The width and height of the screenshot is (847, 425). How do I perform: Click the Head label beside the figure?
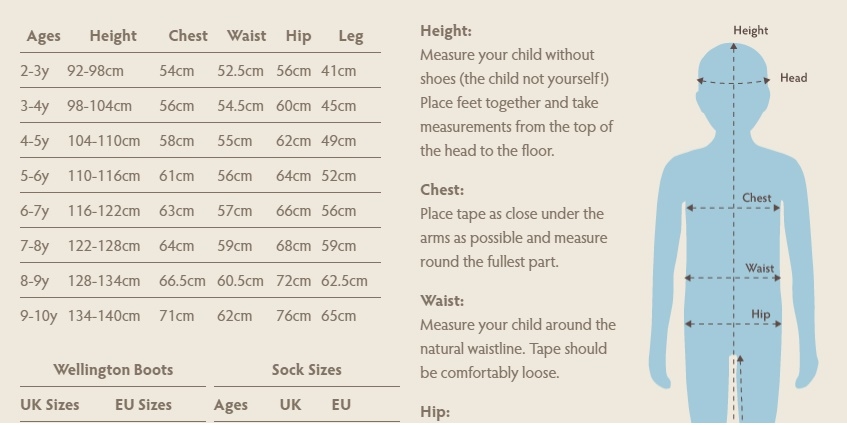(794, 78)
